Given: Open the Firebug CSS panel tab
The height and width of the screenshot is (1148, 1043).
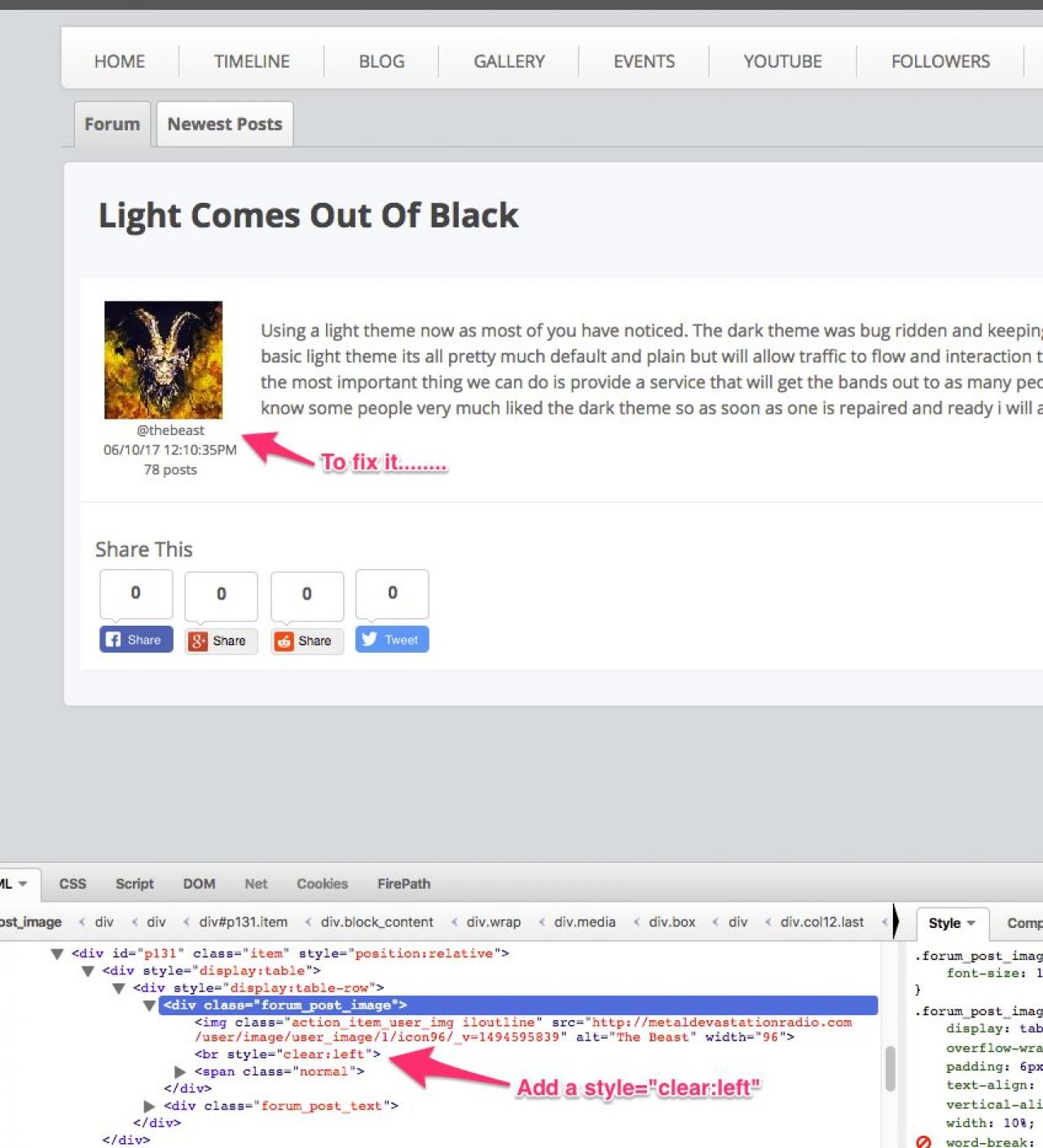Looking at the screenshot, I should (73, 884).
